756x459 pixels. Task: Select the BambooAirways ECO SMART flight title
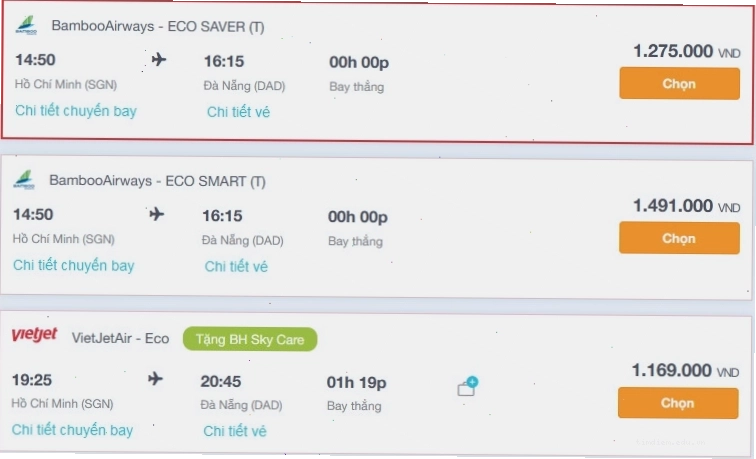click(x=157, y=181)
